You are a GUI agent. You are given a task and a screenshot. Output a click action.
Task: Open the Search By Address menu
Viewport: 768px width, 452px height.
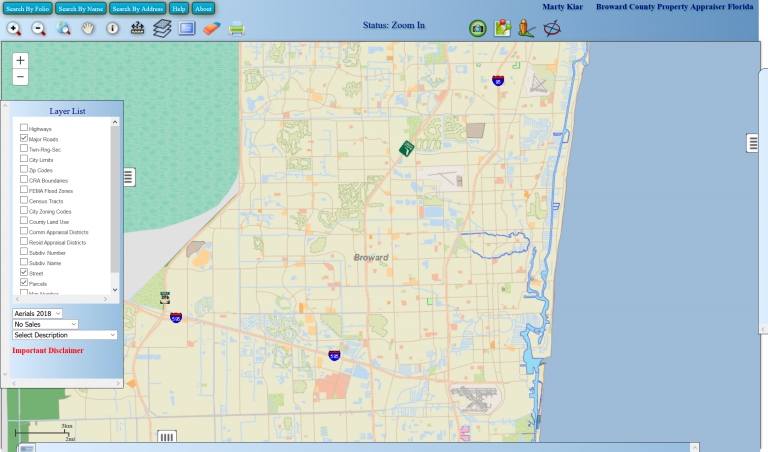tap(137, 8)
